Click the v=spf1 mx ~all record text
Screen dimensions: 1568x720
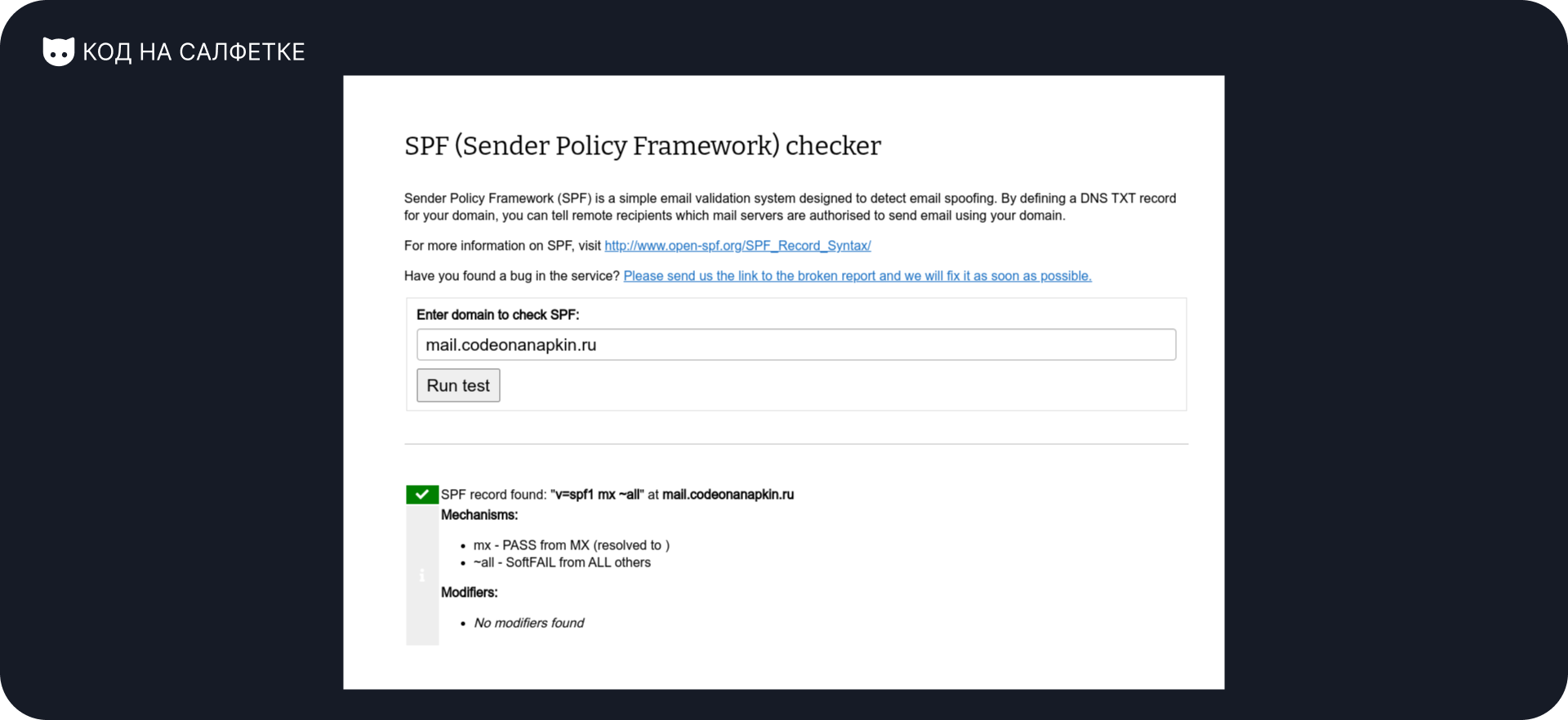tap(598, 495)
